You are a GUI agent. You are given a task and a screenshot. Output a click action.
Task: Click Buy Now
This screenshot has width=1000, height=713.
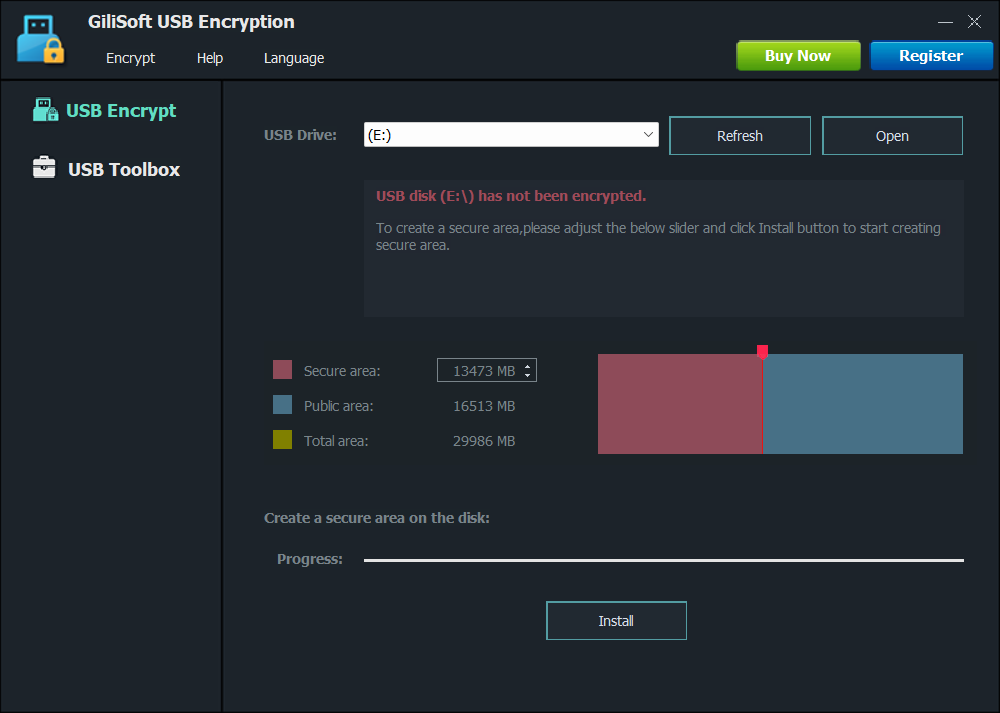pos(797,55)
